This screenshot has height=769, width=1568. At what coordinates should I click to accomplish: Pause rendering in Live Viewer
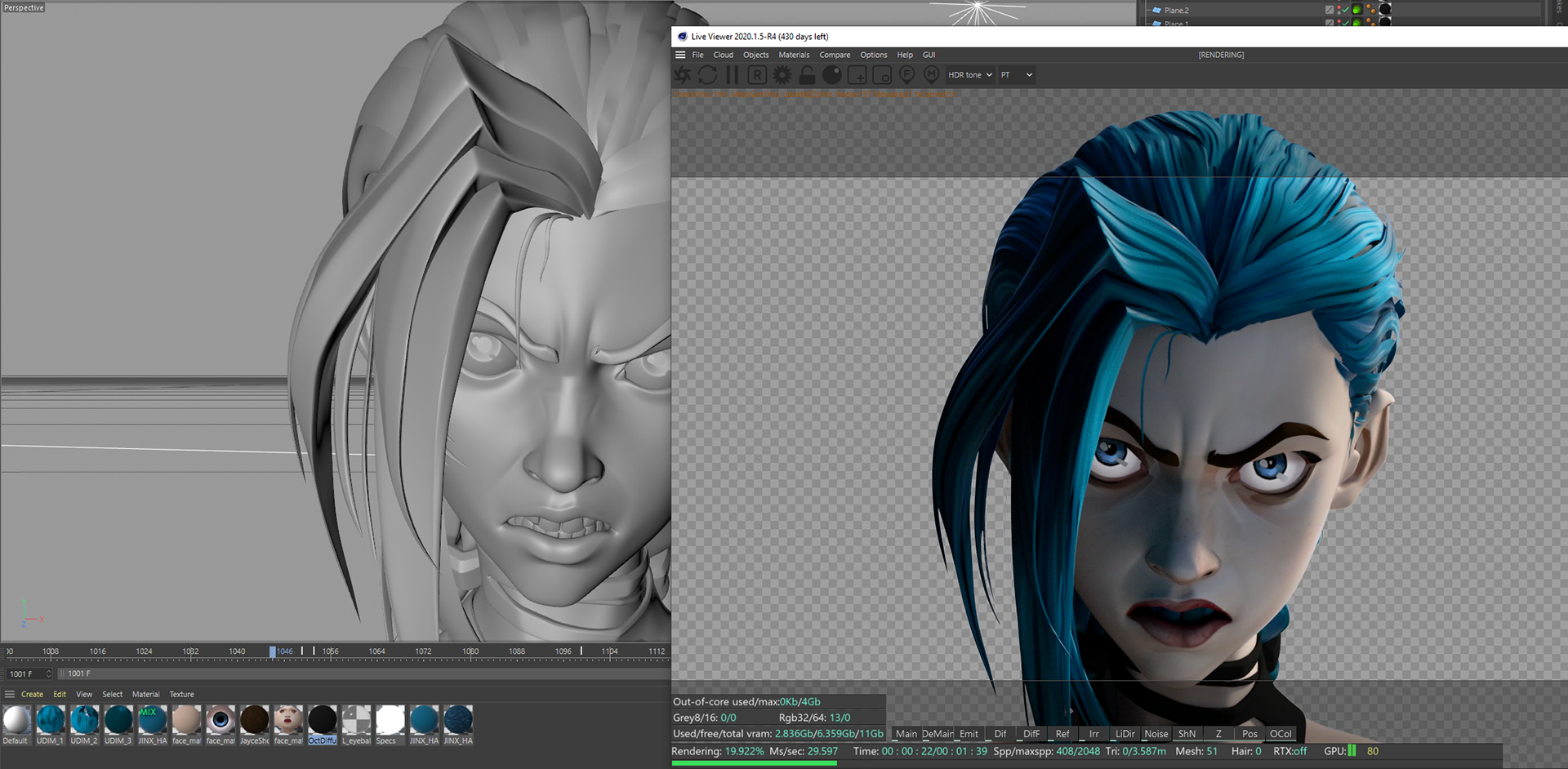click(x=732, y=75)
